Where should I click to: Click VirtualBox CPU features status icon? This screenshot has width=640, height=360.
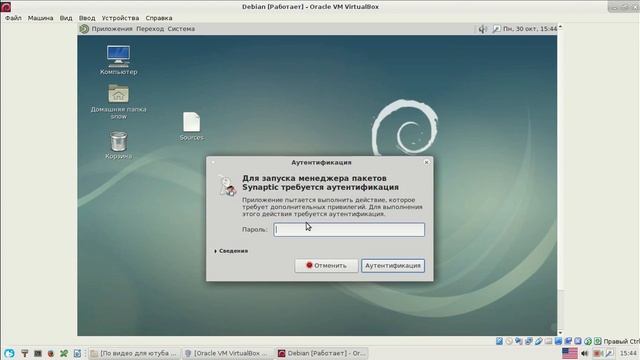coord(578,341)
